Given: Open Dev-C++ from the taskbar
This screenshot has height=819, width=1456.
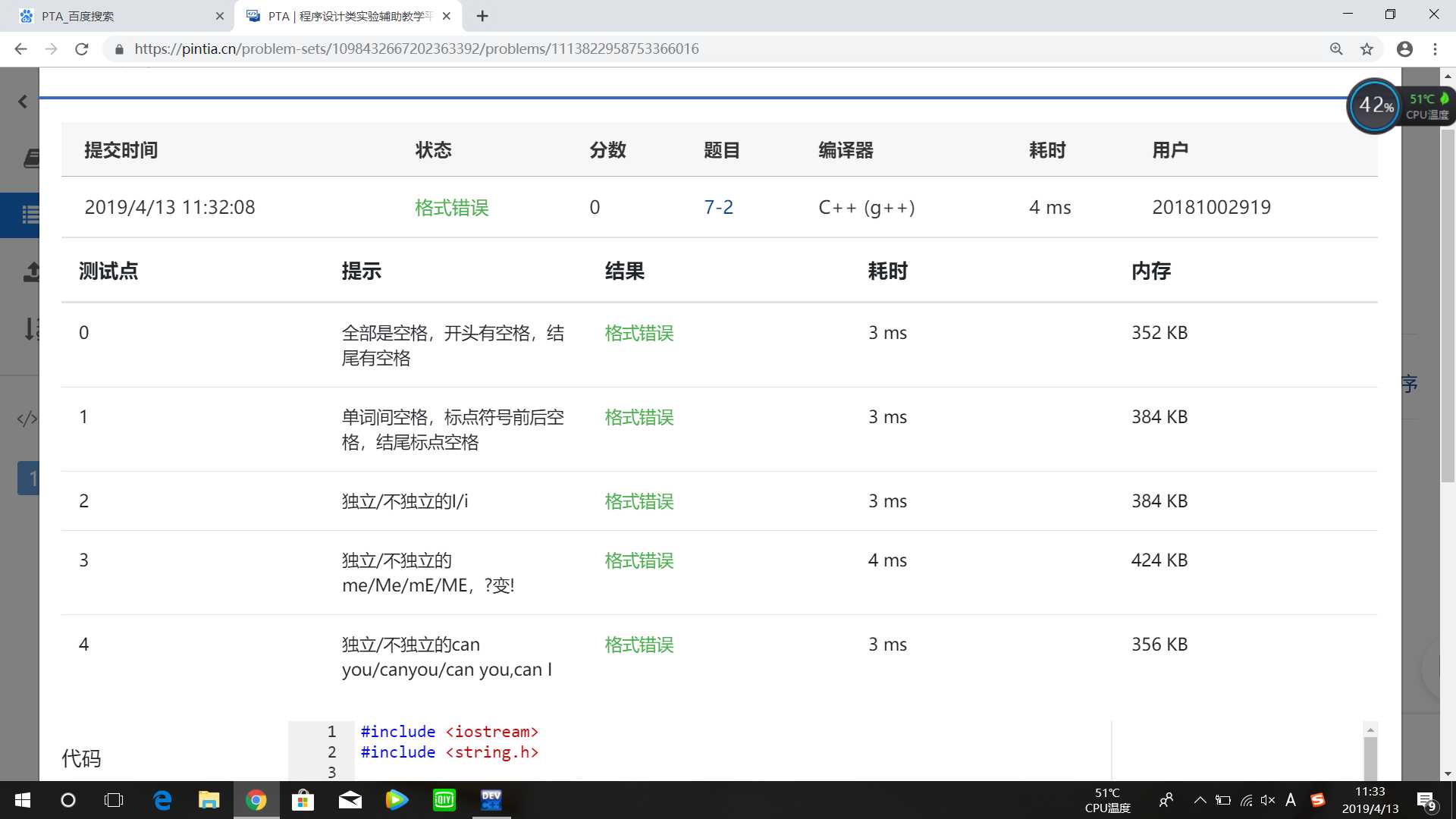Looking at the screenshot, I should coord(491,800).
